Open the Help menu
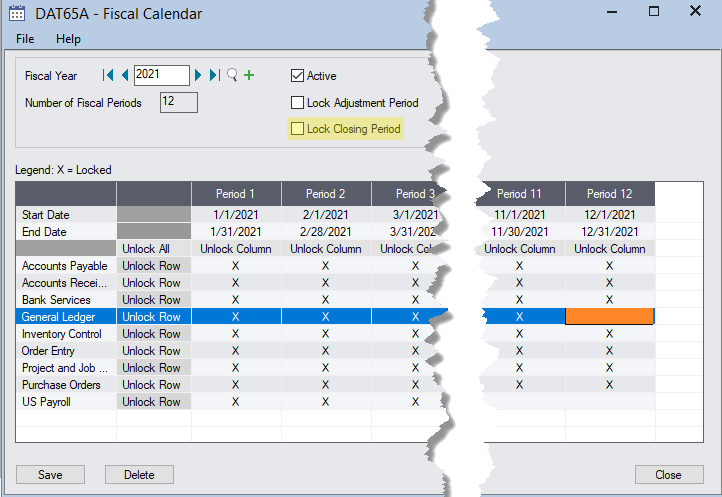 tap(68, 39)
